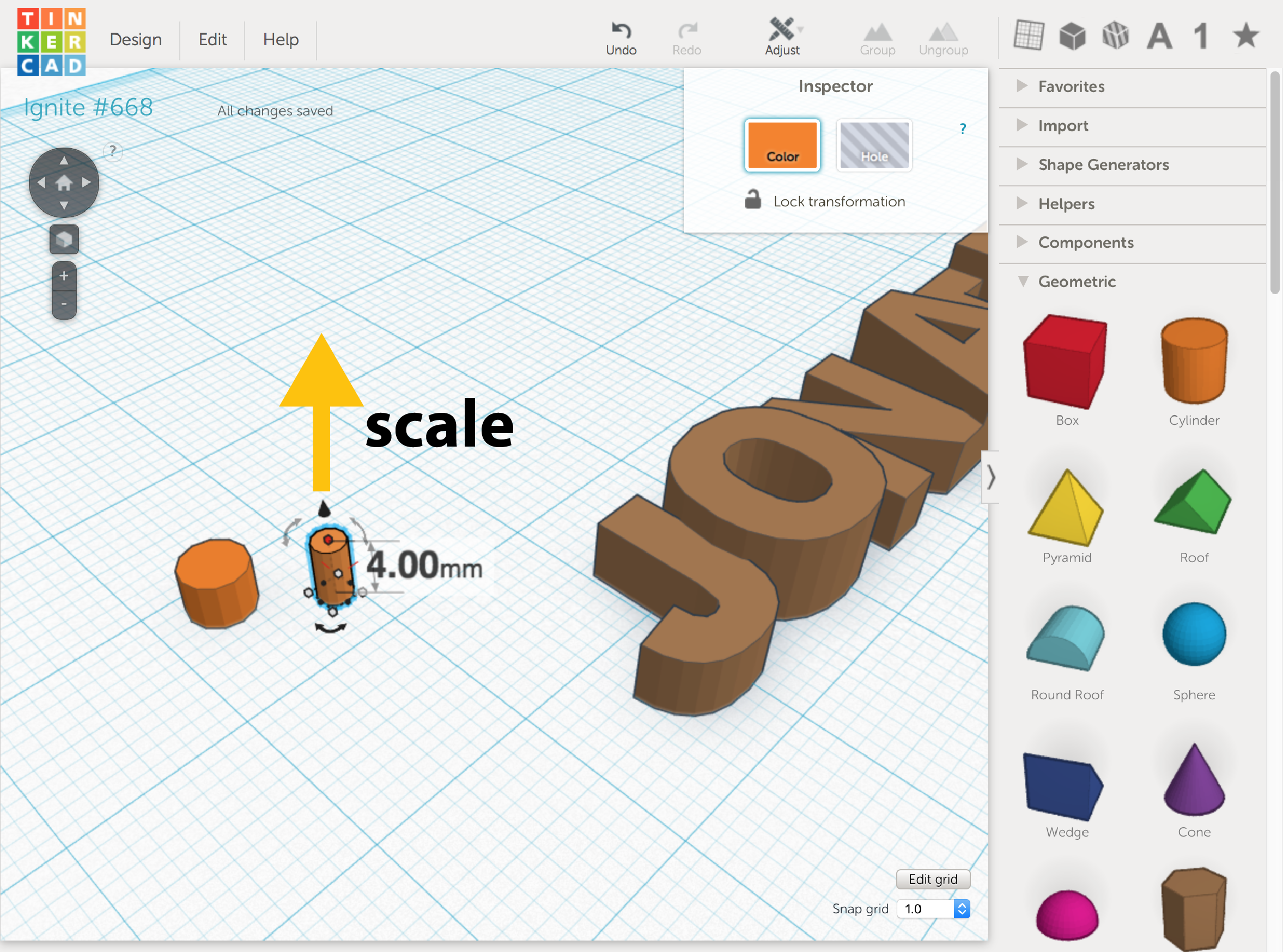This screenshot has height=952, width=1283.
Task: Expand the Shape Generators section
Action: click(x=1103, y=165)
